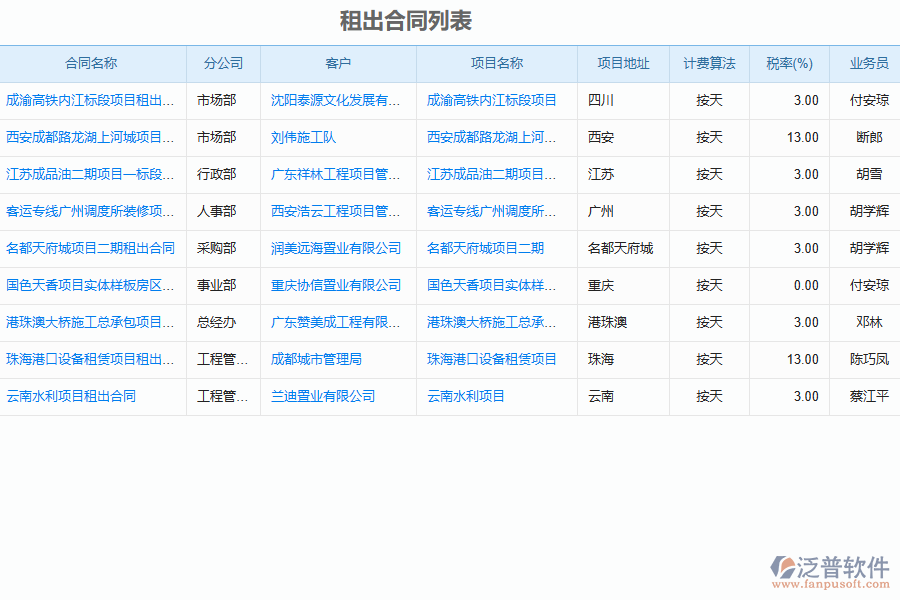The image size is (900, 600).
Task: Select customer 成都城市管理局
Action: pyautogui.click(x=316, y=359)
